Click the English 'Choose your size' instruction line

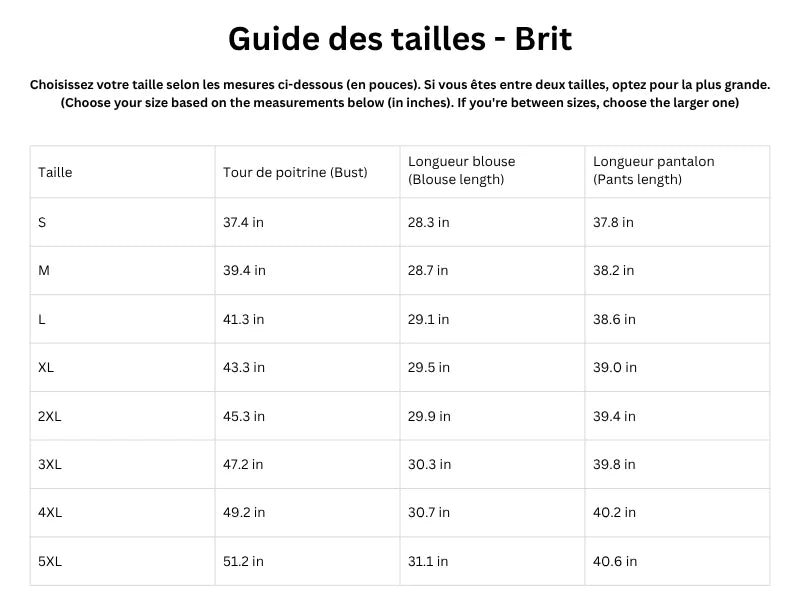[x=400, y=103]
